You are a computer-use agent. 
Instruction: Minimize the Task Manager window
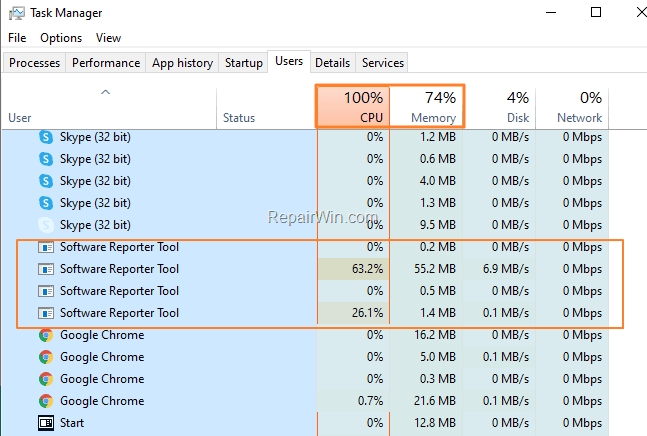[551, 12]
